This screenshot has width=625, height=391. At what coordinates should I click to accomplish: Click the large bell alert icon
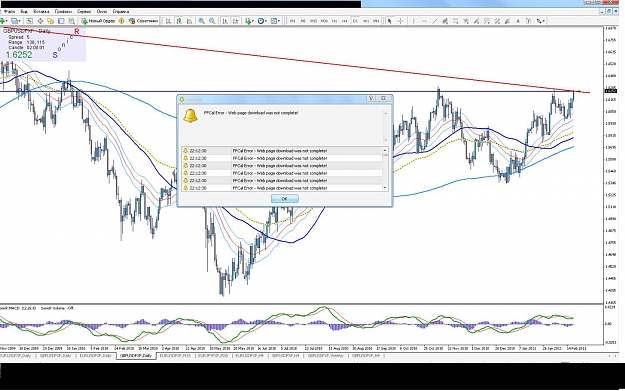tap(190, 116)
